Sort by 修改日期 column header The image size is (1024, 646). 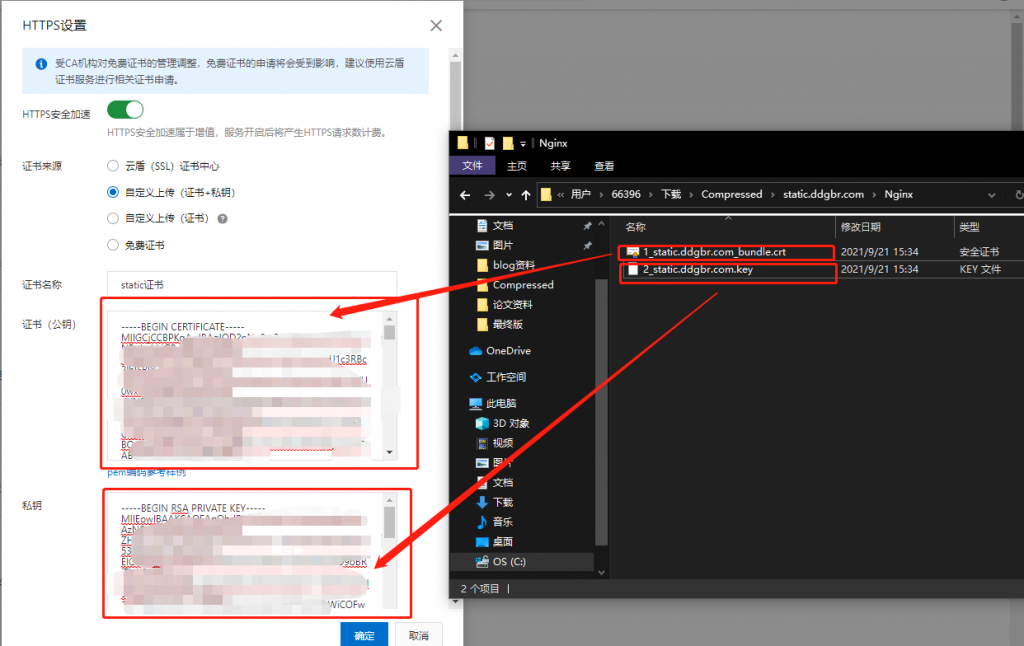tap(861, 227)
